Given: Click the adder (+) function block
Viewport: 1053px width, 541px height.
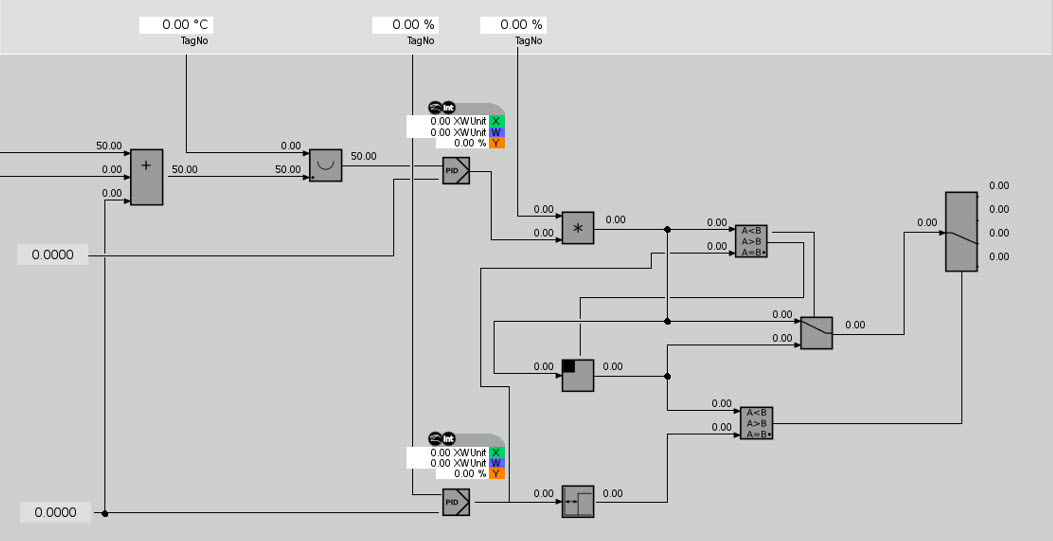Looking at the screenshot, I should (146, 177).
